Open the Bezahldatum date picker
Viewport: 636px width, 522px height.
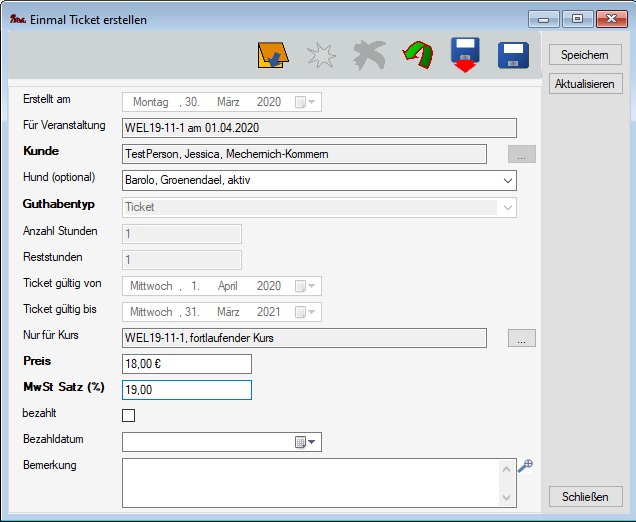click(x=305, y=442)
